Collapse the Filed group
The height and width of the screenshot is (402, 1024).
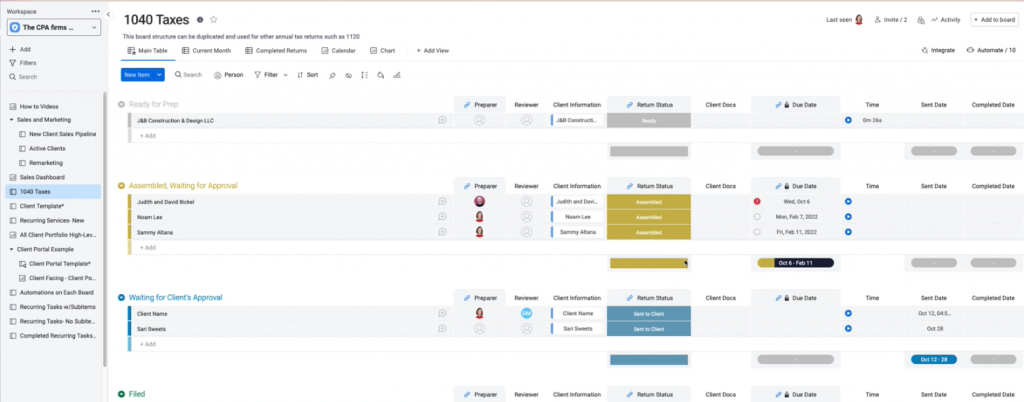[121, 394]
